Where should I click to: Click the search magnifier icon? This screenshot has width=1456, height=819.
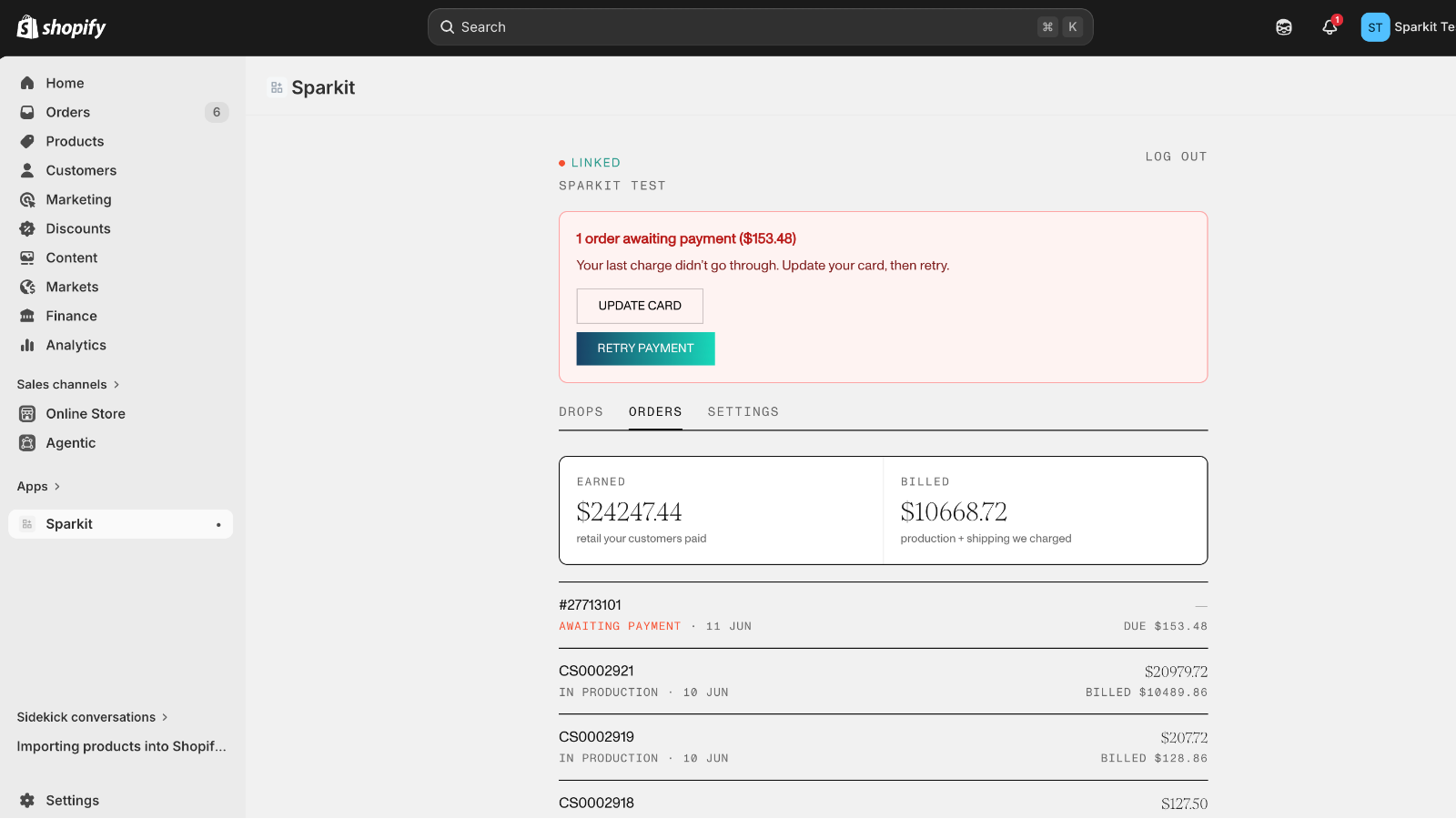point(448,27)
